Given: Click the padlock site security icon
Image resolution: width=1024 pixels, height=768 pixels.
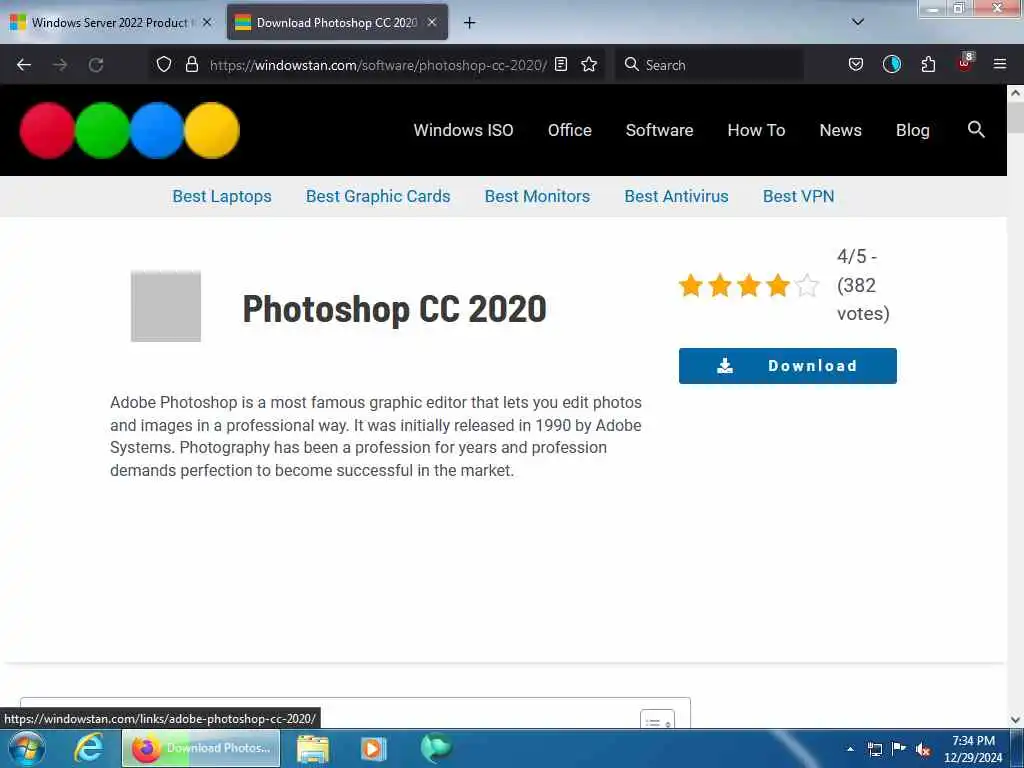Looking at the screenshot, I should [191, 64].
